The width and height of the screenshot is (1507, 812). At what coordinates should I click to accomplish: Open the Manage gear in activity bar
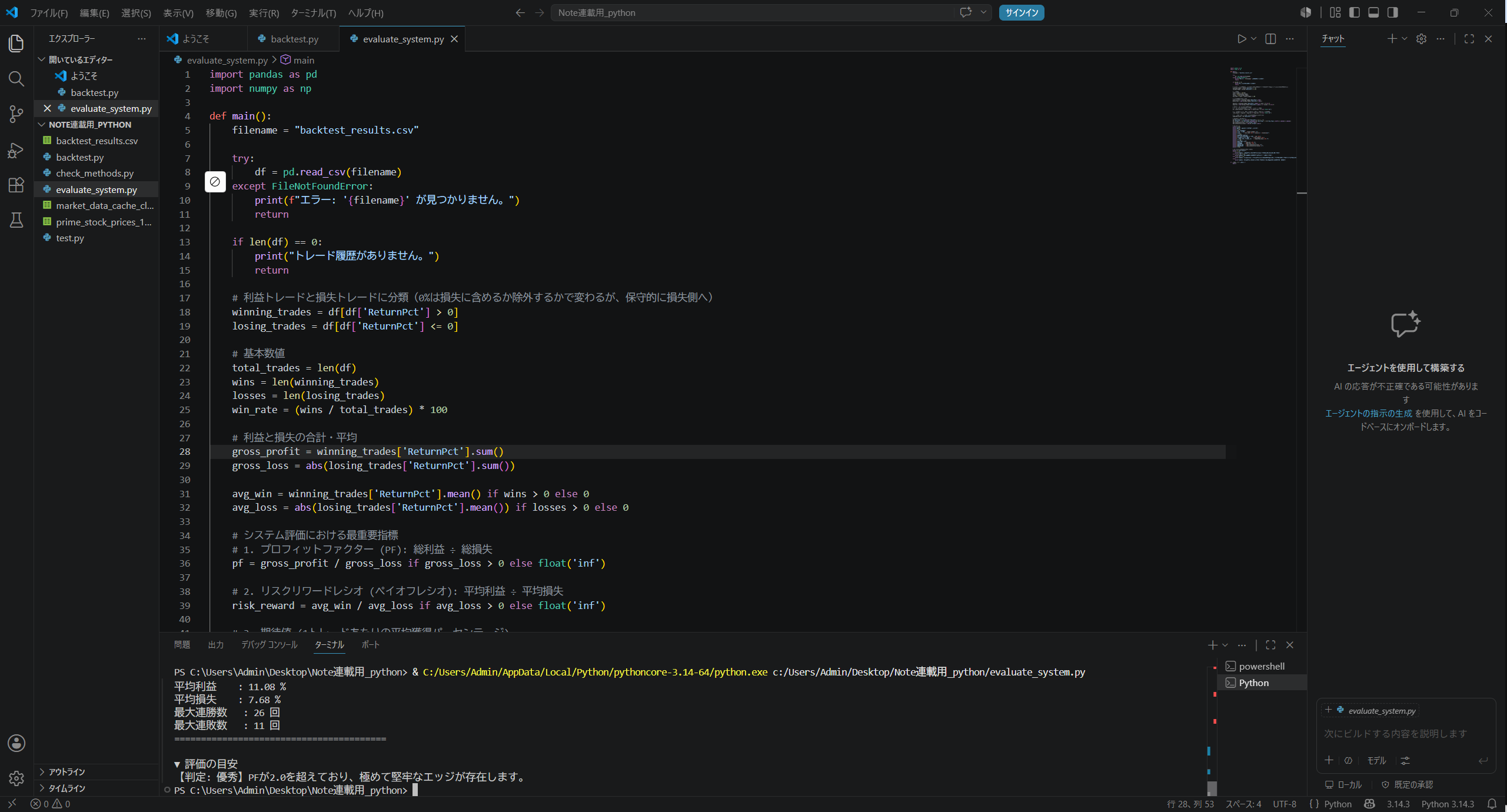[x=16, y=778]
